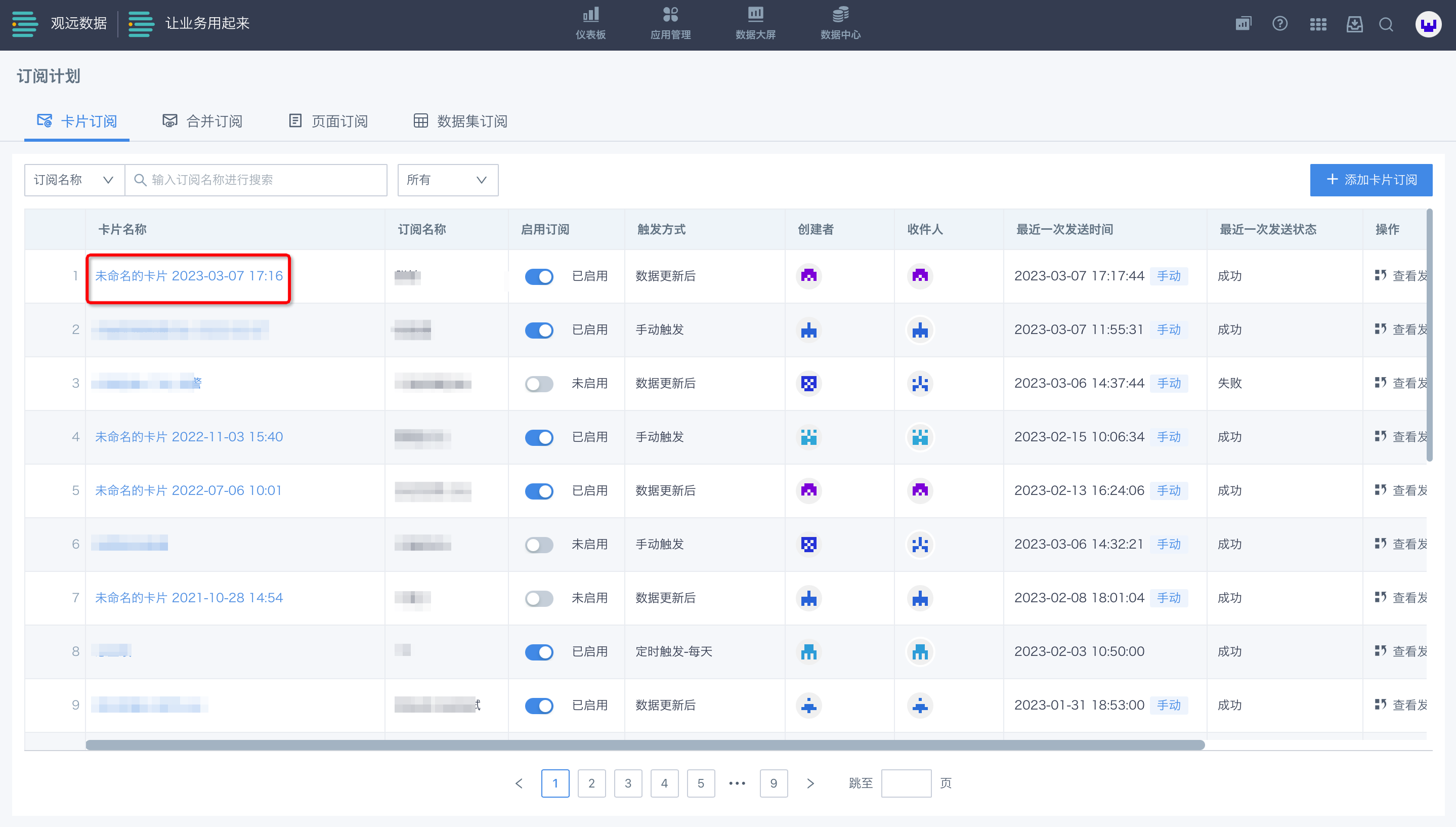The width and height of the screenshot is (1456, 827).
Task: Click the 观远数据 logo
Action: [x=59, y=24]
